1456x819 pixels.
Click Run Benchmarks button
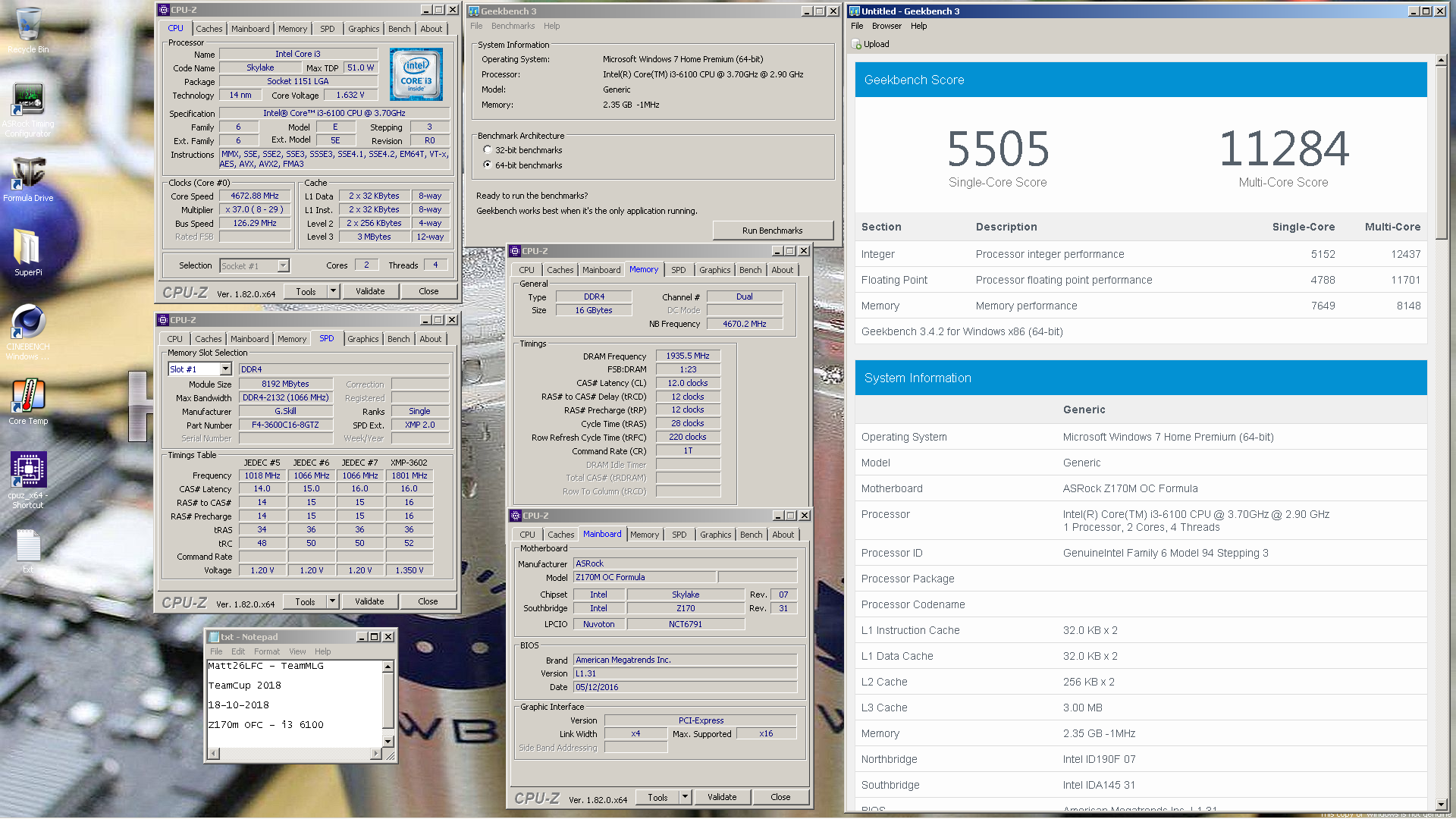pyautogui.click(x=772, y=231)
